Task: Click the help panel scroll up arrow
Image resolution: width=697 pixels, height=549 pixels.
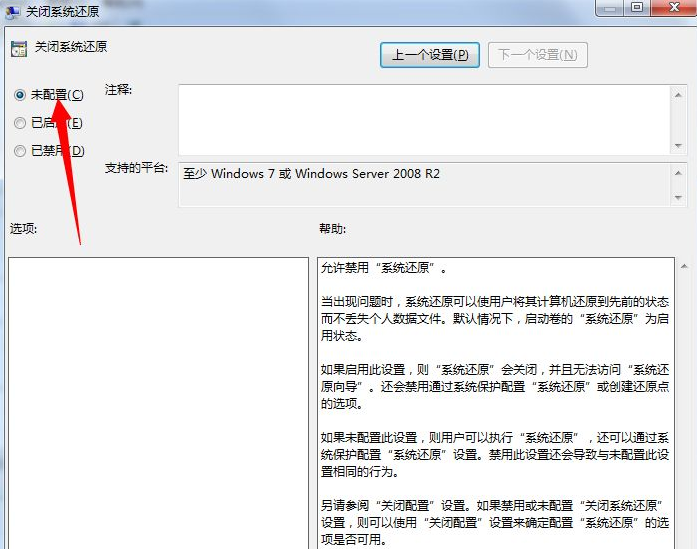Action: (684, 266)
